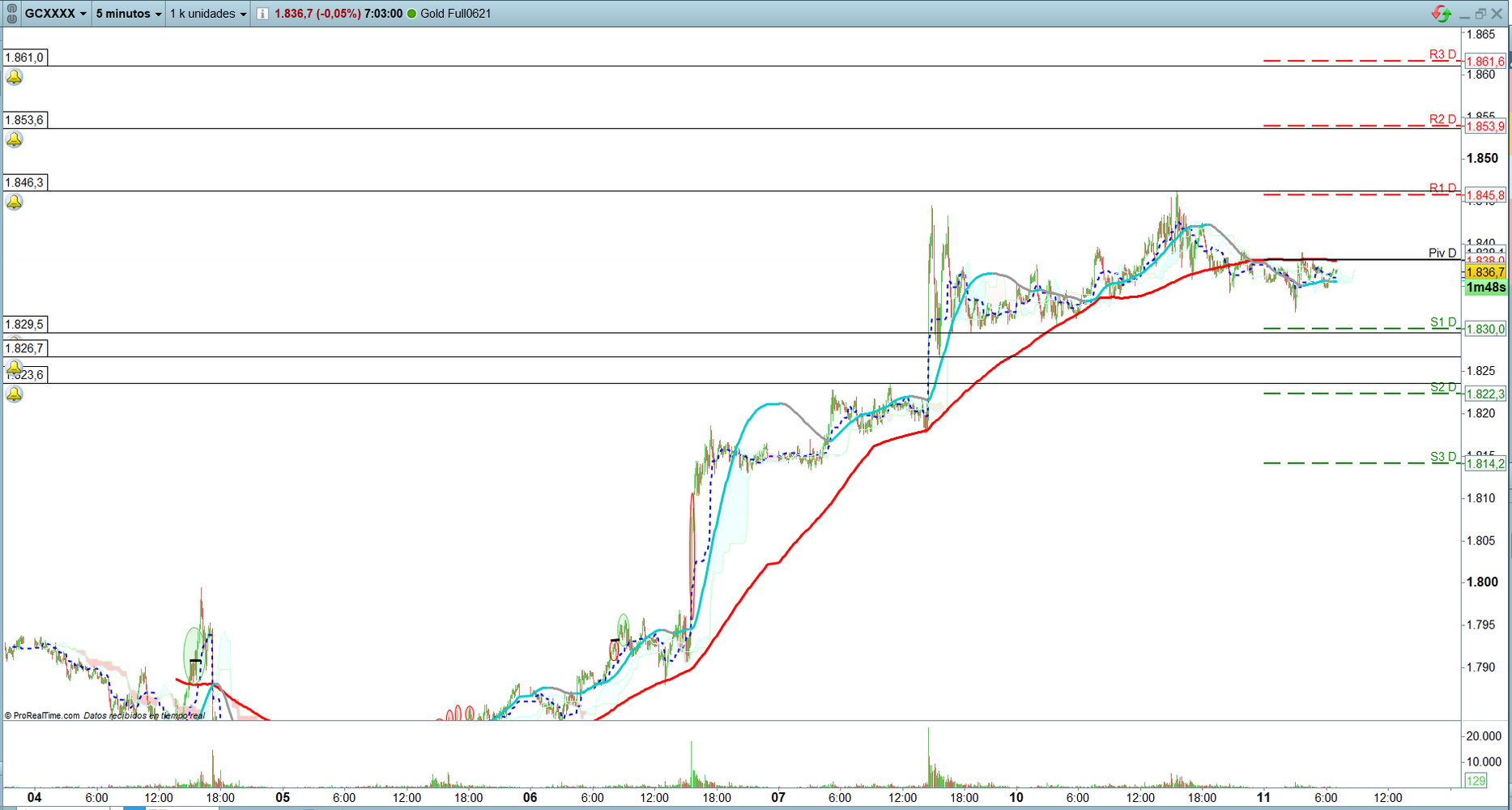Select the 1.846,3 price level label
This screenshot has height=810, width=1512.
point(25,182)
